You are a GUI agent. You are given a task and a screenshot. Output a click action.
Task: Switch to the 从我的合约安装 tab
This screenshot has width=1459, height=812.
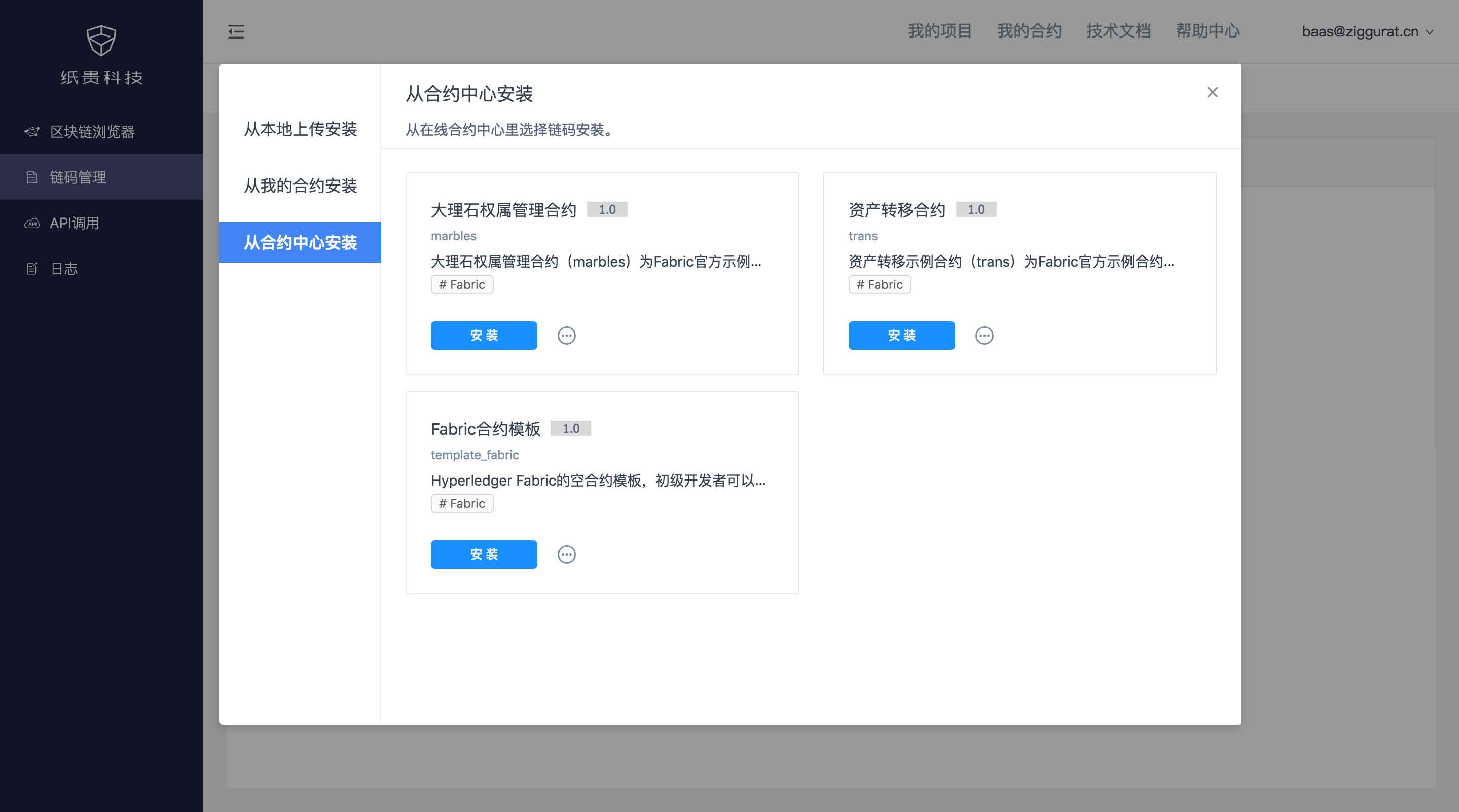tap(300, 186)
